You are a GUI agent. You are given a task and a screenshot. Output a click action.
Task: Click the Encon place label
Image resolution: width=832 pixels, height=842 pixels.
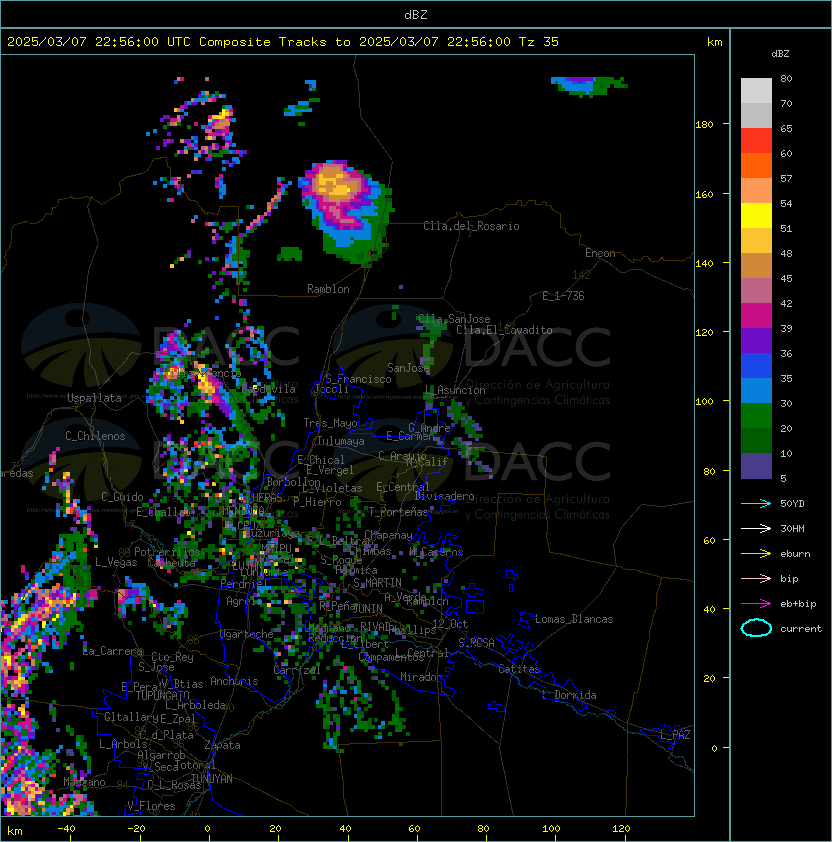(600, 253)
